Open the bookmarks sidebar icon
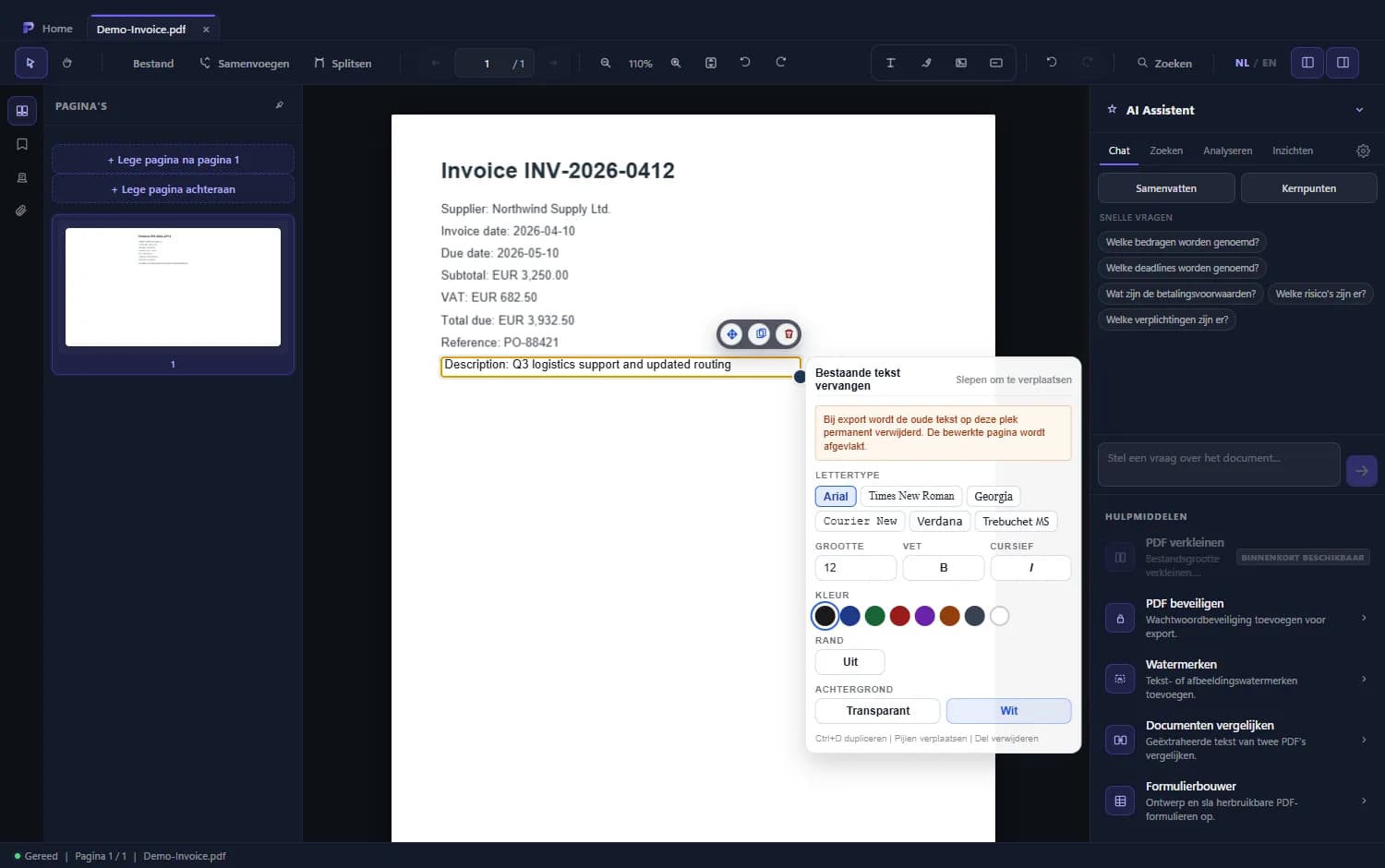Viewport: 1385px width, 868px height. click(22, 144)
